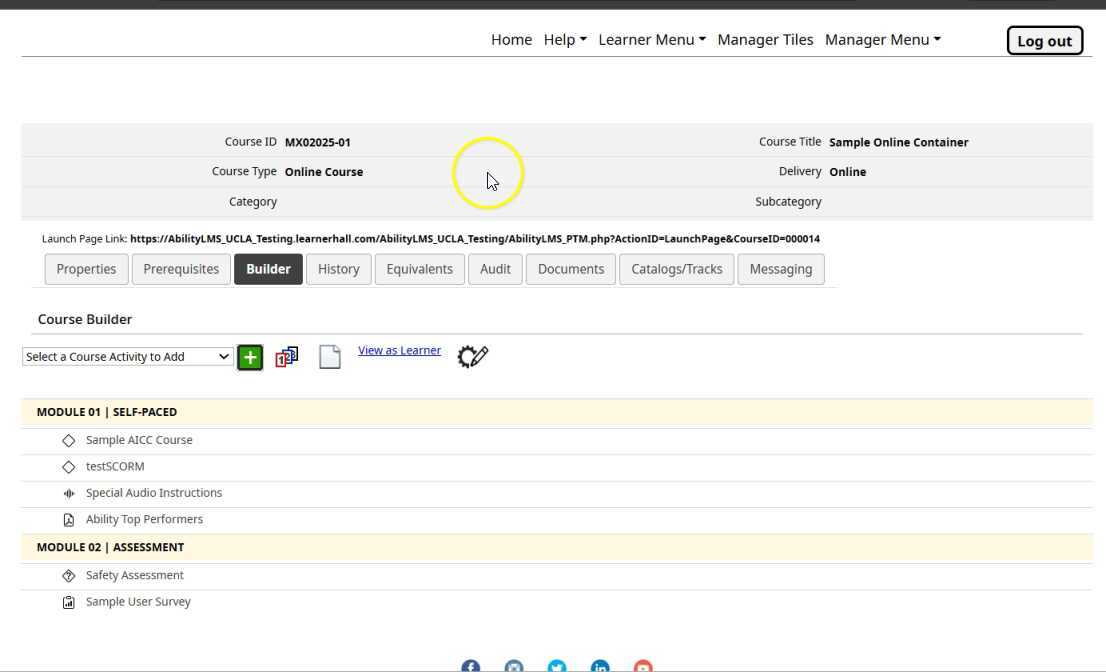Click the assessment icon next to Safety Assessment

[69, 576]
